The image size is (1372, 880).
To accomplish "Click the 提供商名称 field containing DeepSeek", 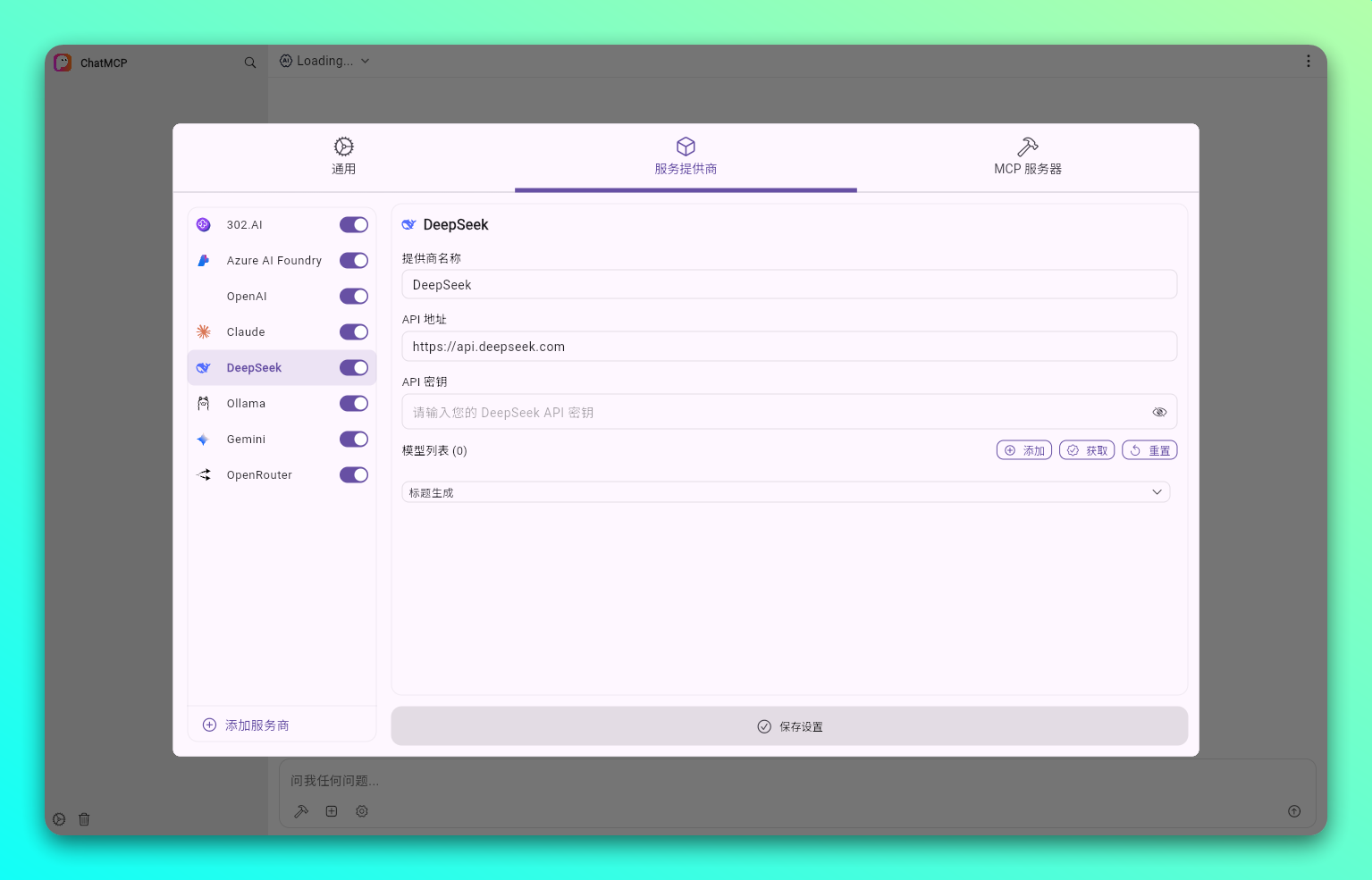I will coord(789,285).
